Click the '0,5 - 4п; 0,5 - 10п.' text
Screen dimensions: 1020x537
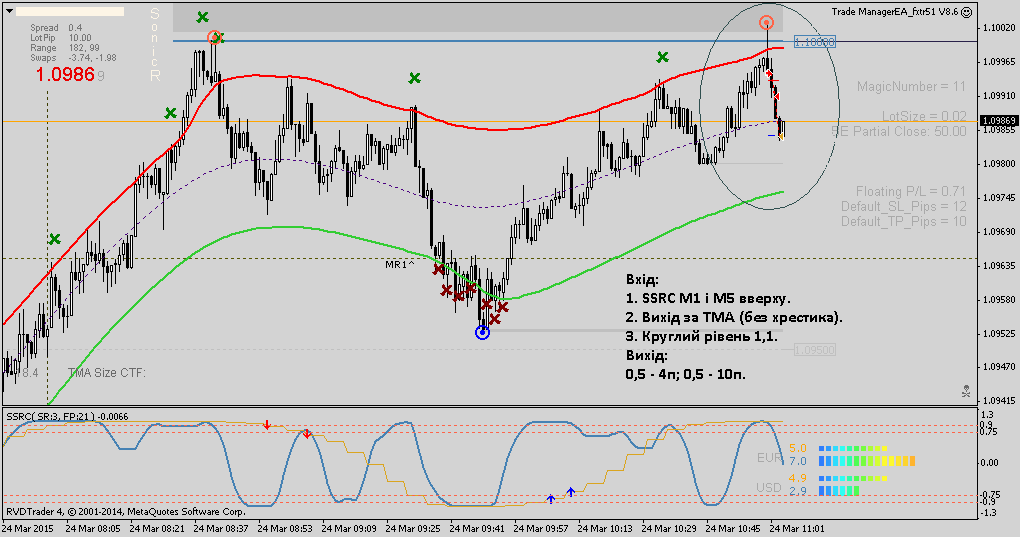[x=686, y=374]
